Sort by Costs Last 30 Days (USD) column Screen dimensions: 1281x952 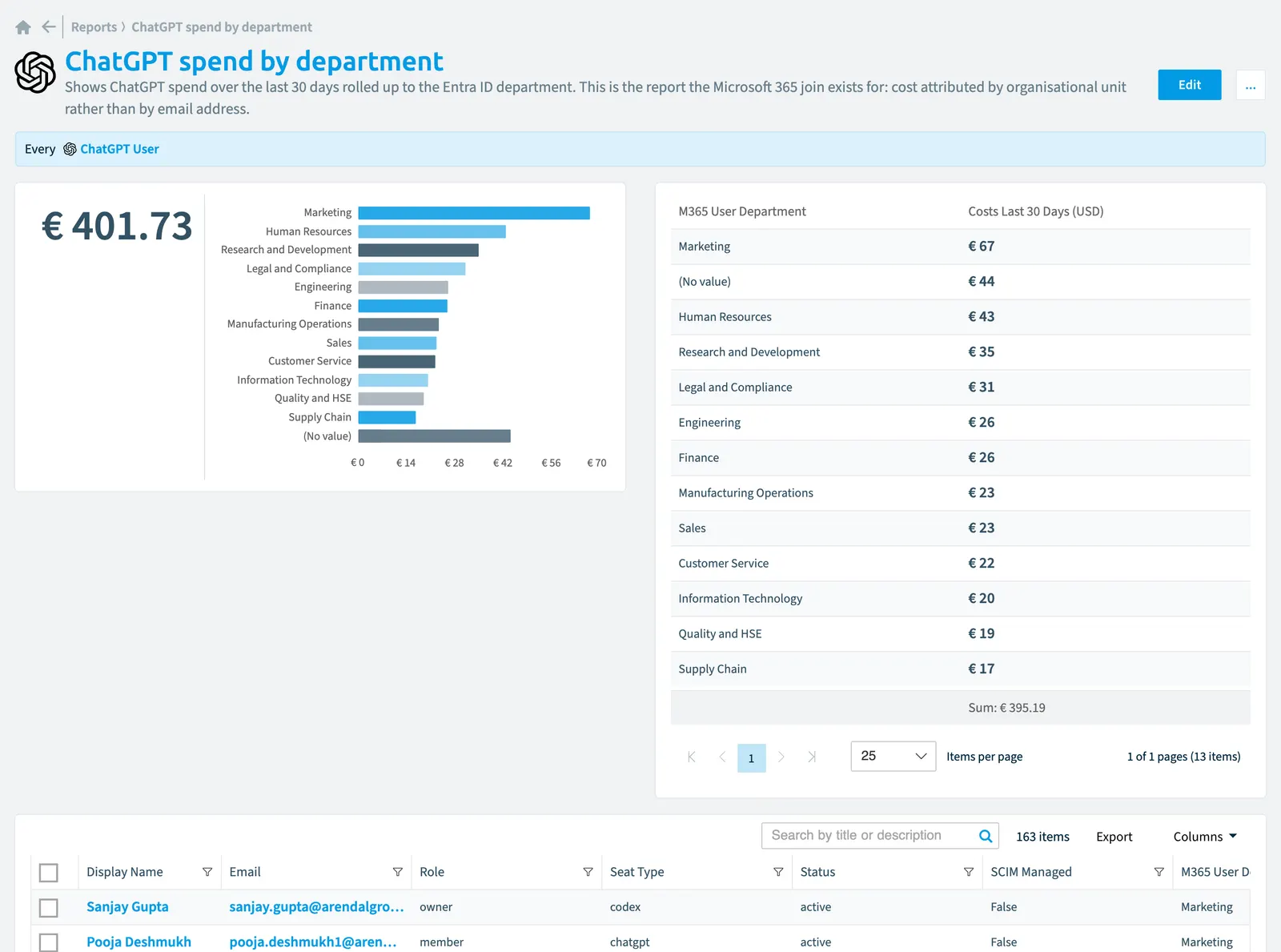click(x=1036, y=211)
